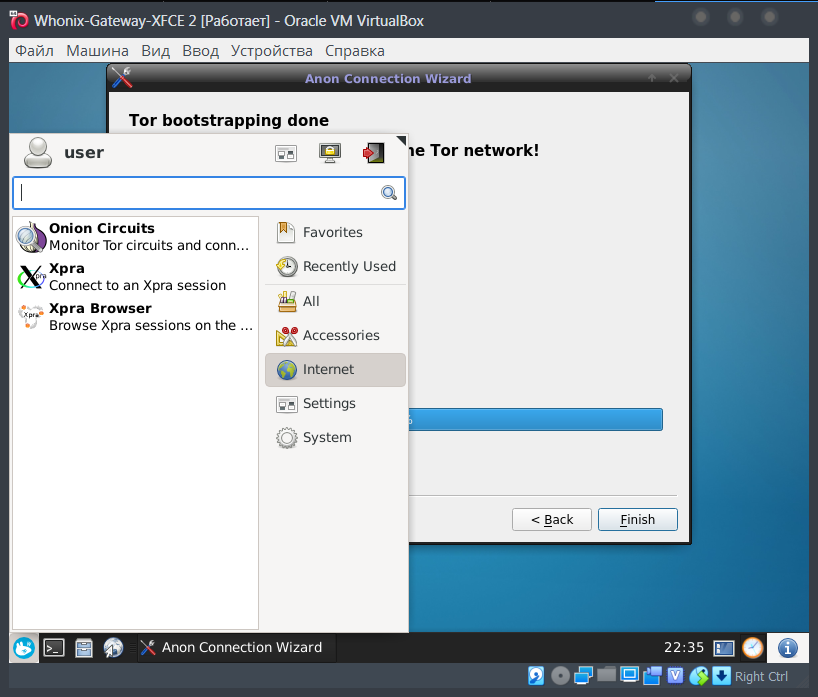Open the Устройства menu in VirtualBox

coord(271,51)
